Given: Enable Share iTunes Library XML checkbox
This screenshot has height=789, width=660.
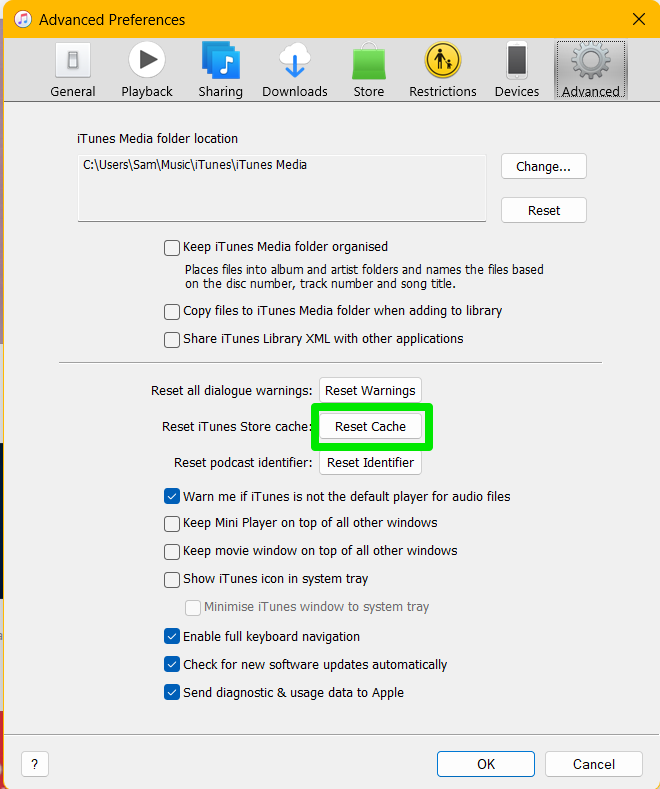Looking at the screenshot, I should click(172, 340).
